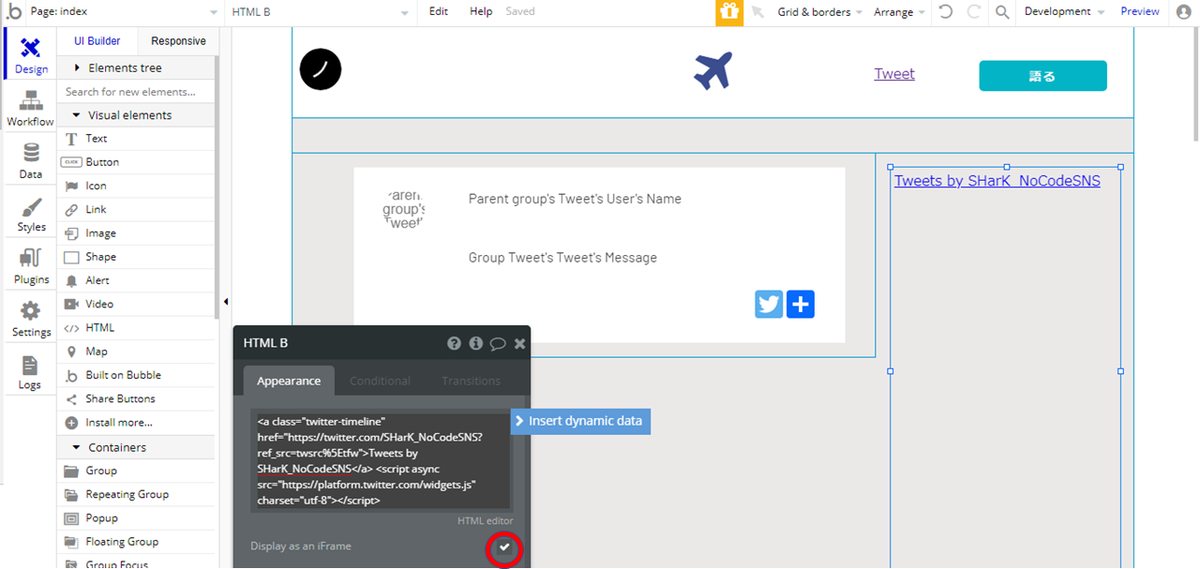Add a Built on Bubble element
This screenshot has height=569, width=1200.
(136, 375)
